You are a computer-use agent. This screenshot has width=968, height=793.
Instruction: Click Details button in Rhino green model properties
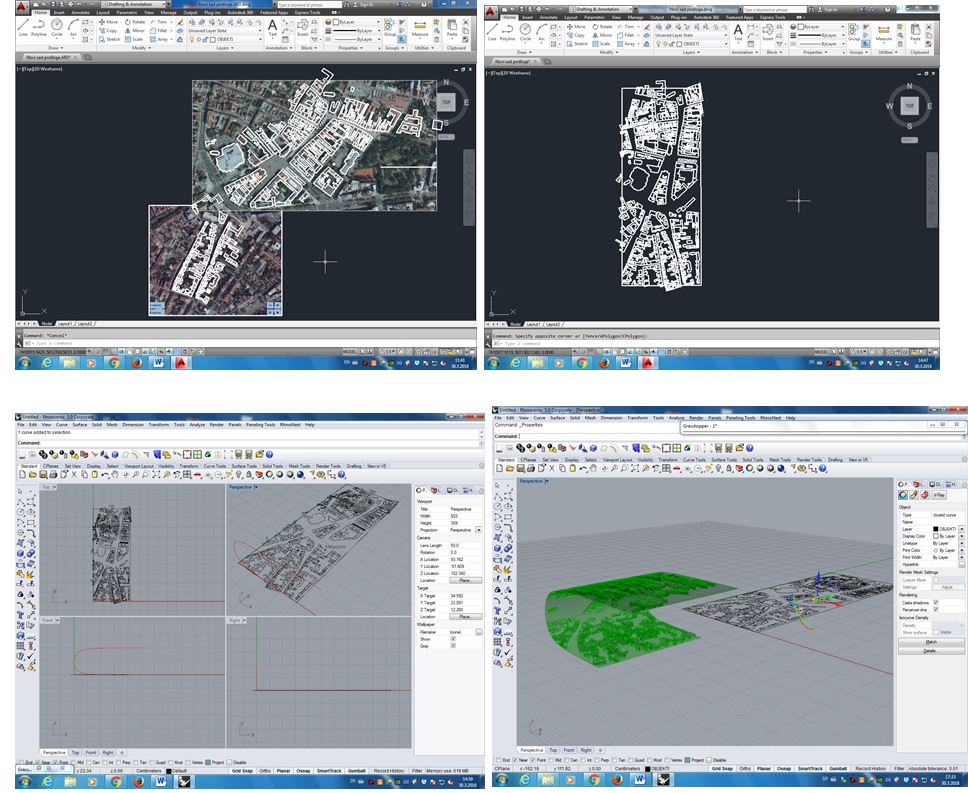[931, 650]
